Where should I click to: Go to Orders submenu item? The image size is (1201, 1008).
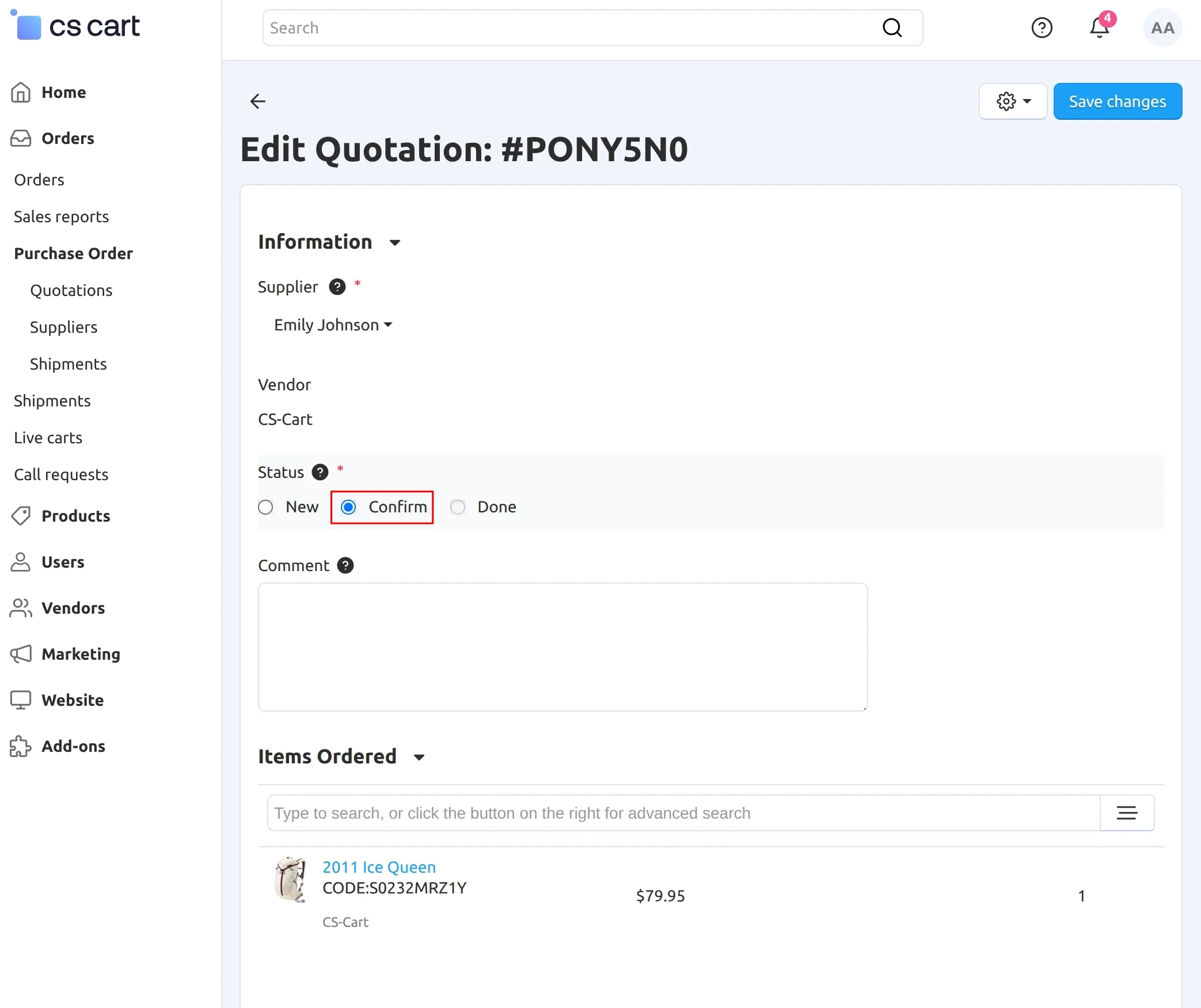tap(39, 180)
